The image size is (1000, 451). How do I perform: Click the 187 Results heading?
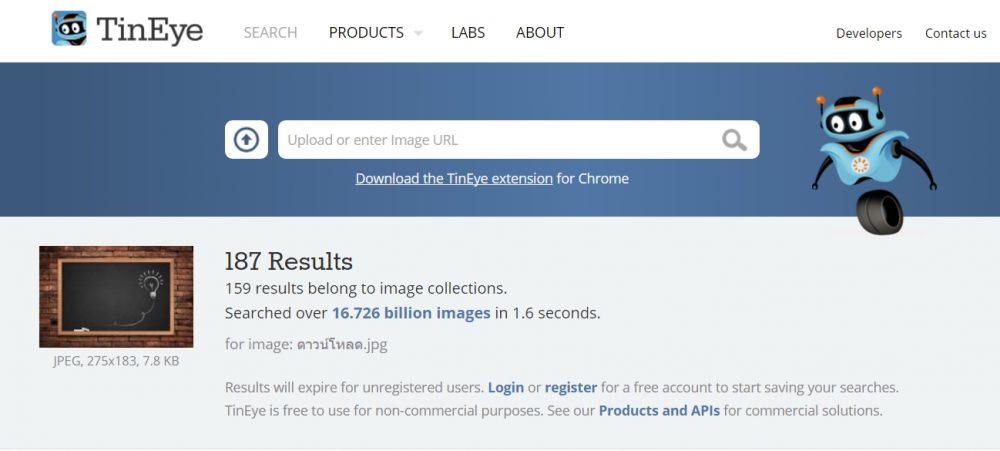point(289,262)
